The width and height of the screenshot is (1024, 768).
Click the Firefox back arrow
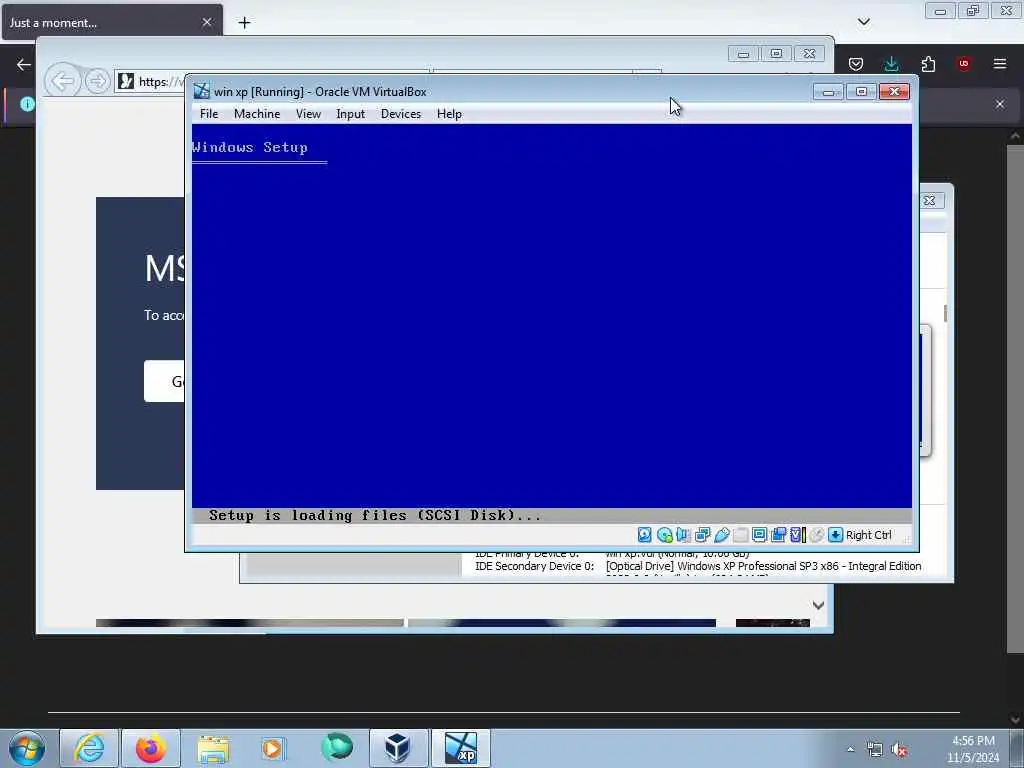point(24,64)
